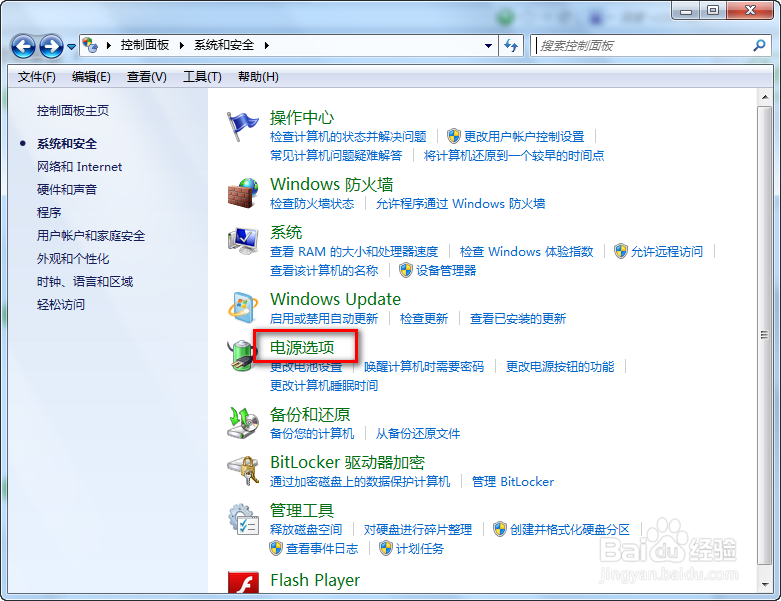Click 计划任务 link
Image resolution: width=781 pixels, height=601 pixels.
(420, 549)
